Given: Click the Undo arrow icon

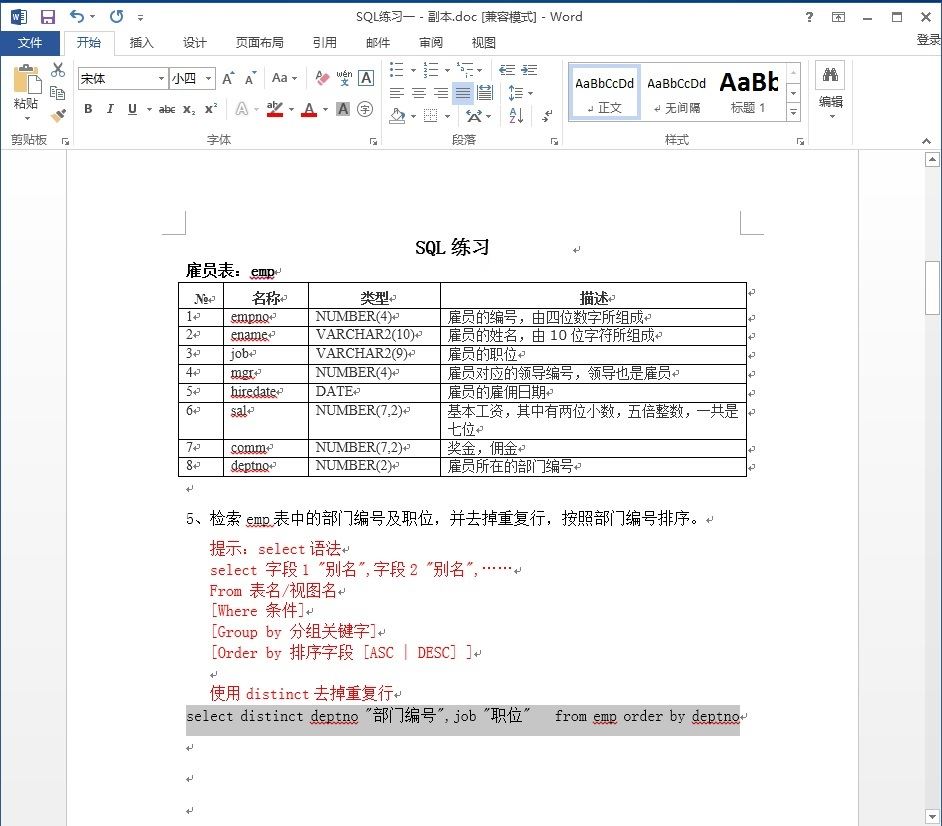Looking at the screenshot, I should point(77,16).
